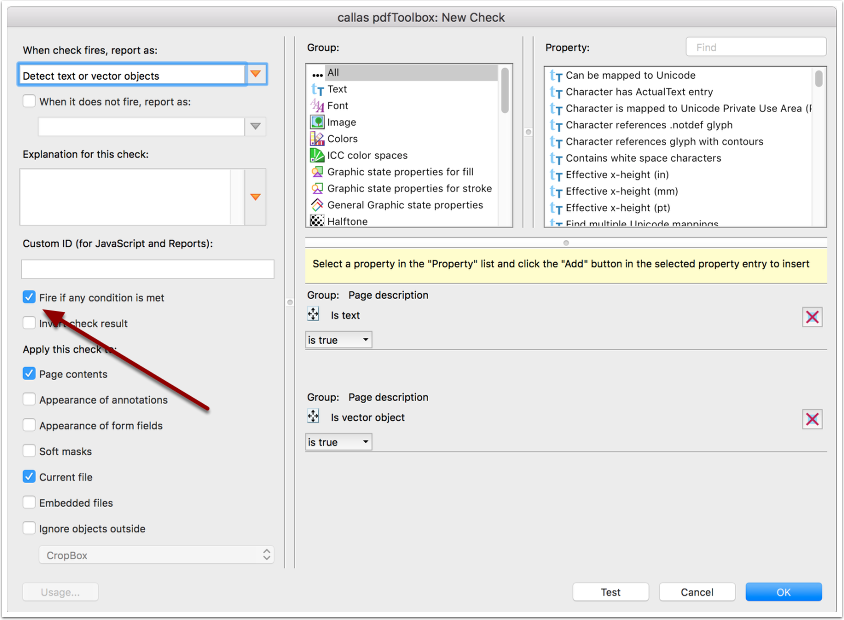Click icon of 'Contains white space characters'
Image resolution: width=844 pixels, height=620 pixels.
click(x=556, y=158)
